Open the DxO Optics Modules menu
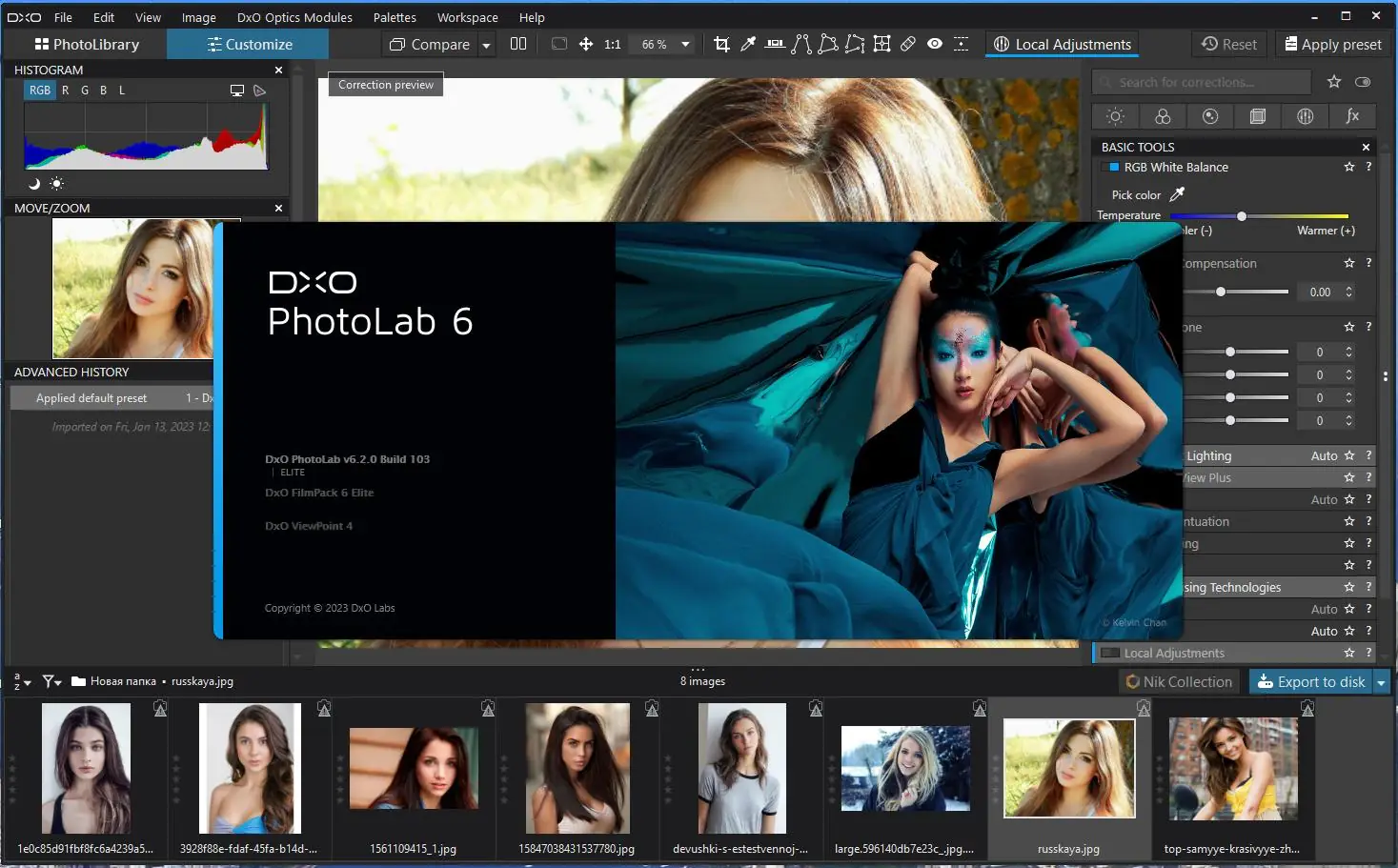The width and height of the screenshot is (1398, 868). tap(294, 17)
